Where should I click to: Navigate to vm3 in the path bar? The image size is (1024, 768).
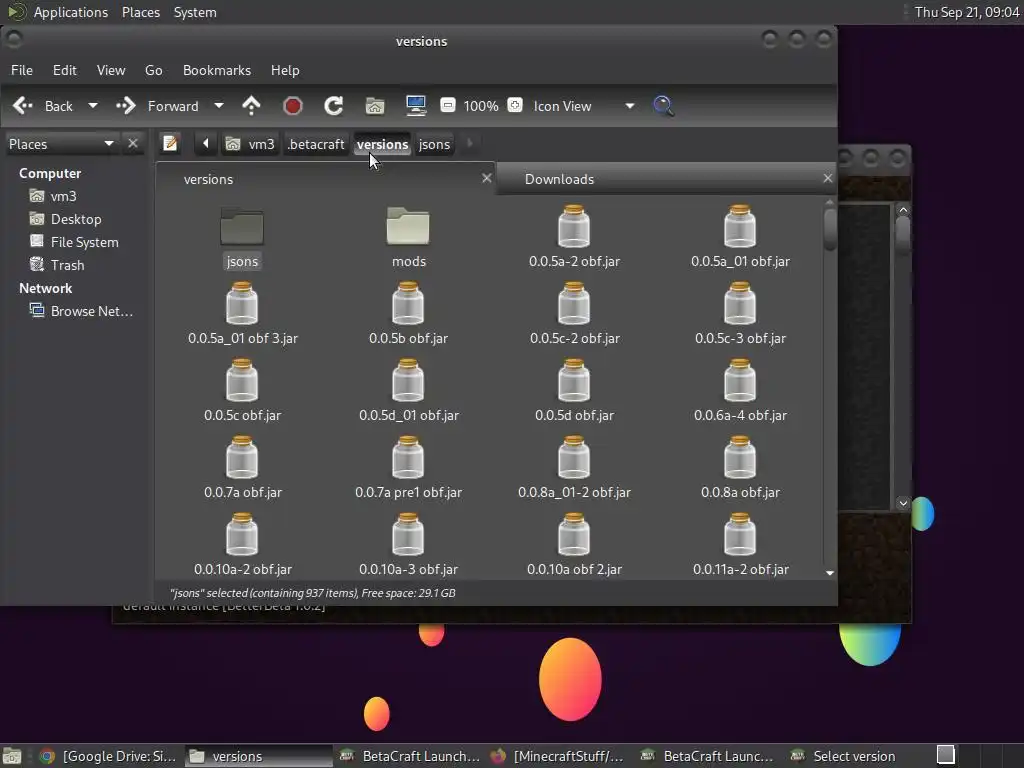point(250,144)
